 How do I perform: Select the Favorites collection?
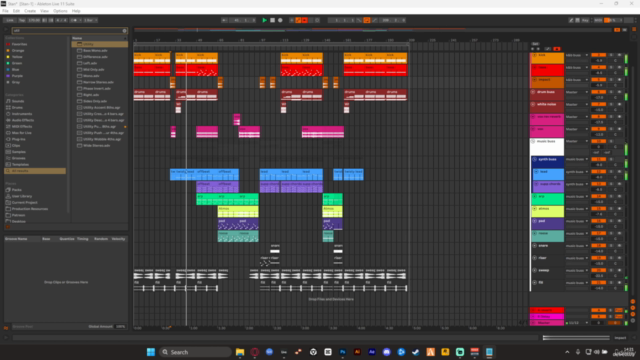pyautogui.click(x=19, y=44)
